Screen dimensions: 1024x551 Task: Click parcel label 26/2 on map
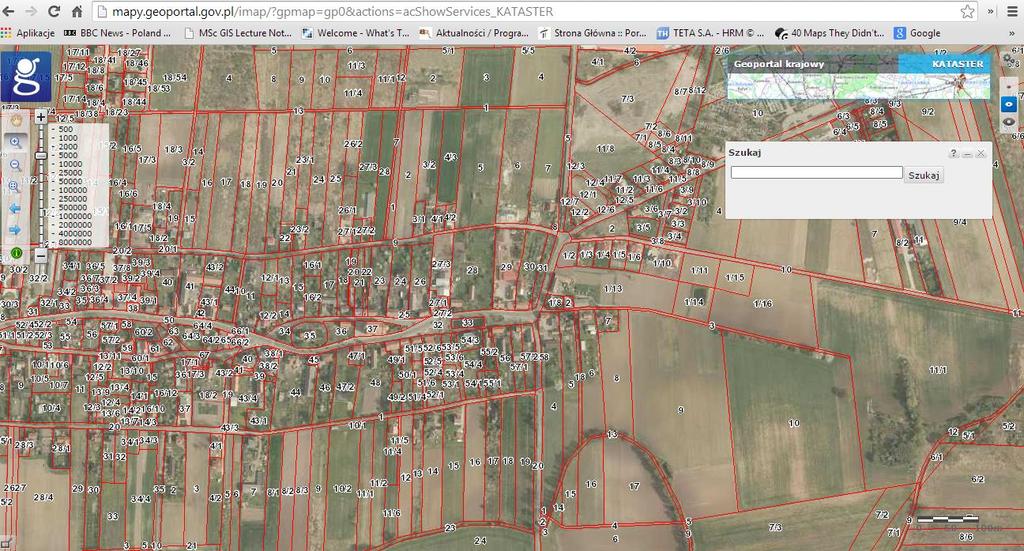pos(353,144)
